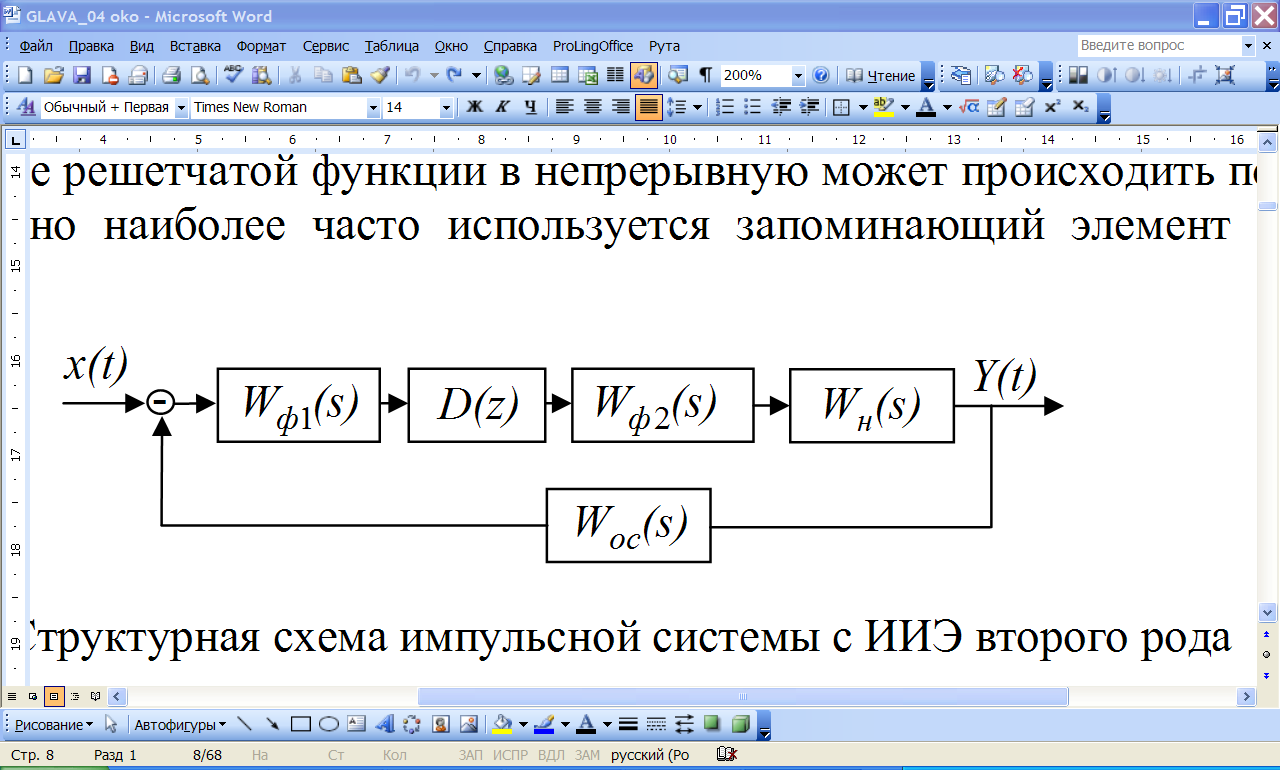This screenshot has width=1280, height=770.
Task: Insert a text box from Drawing toolbar
Action: pos(356,724)
